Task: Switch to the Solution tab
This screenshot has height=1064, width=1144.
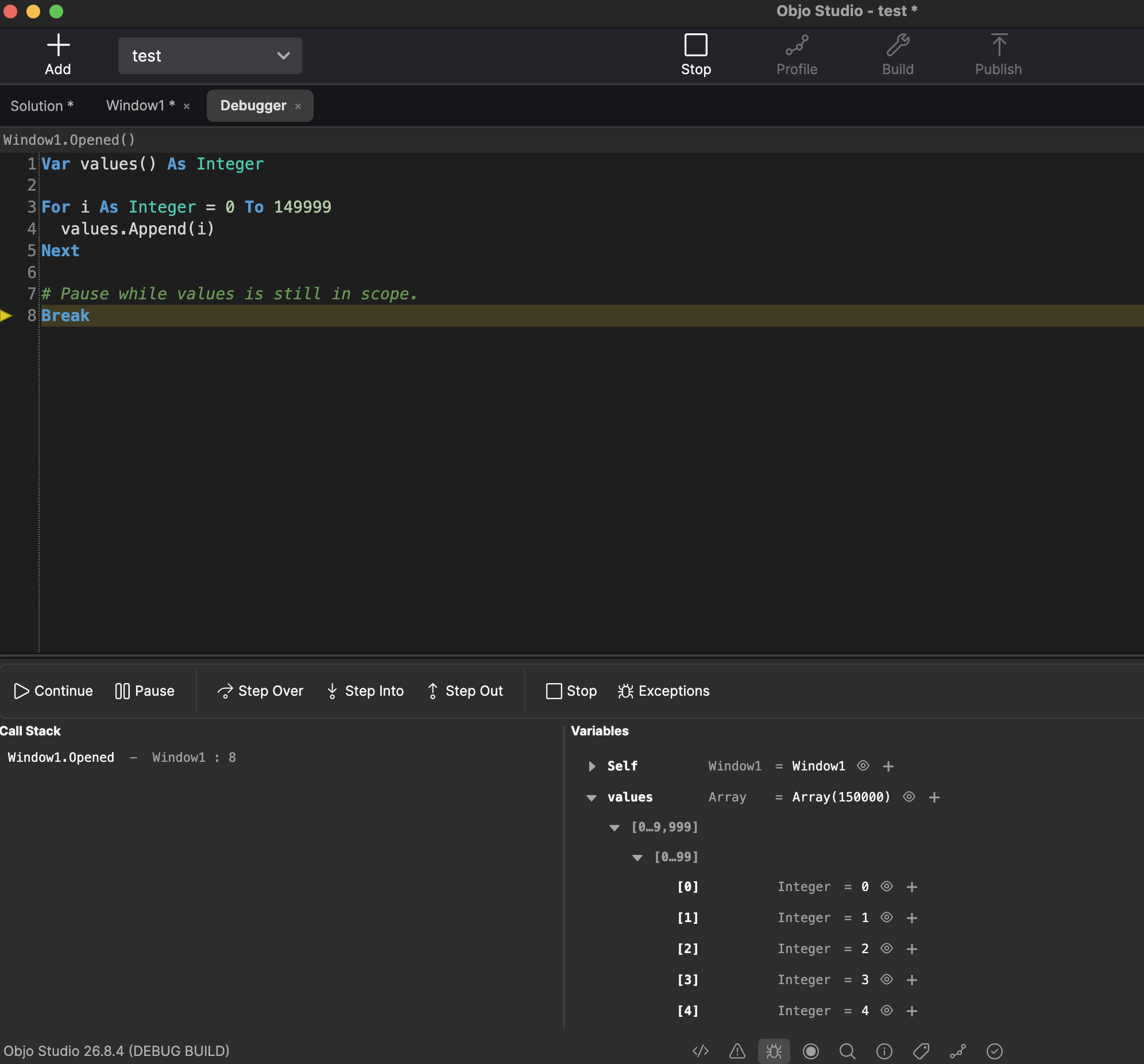Action: click(42, 106)
